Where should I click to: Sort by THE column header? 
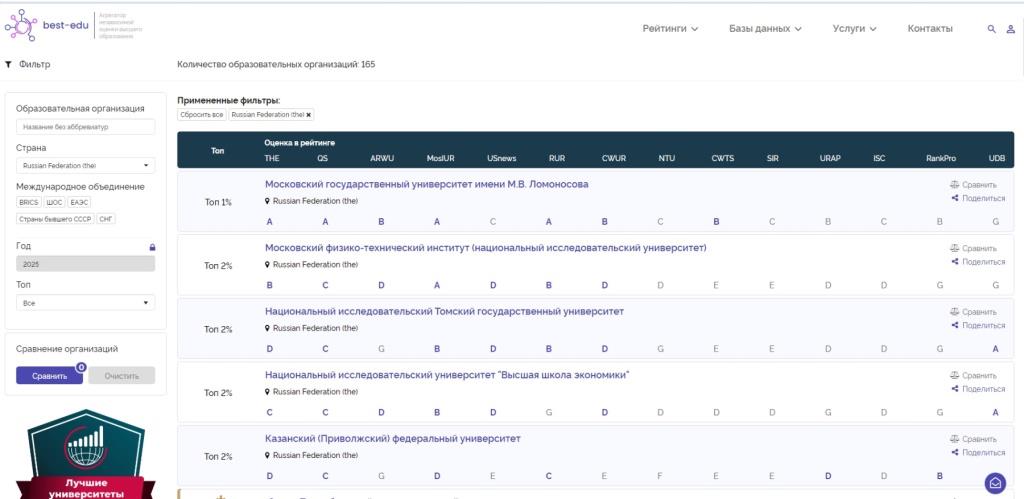[x=272, y=158]
